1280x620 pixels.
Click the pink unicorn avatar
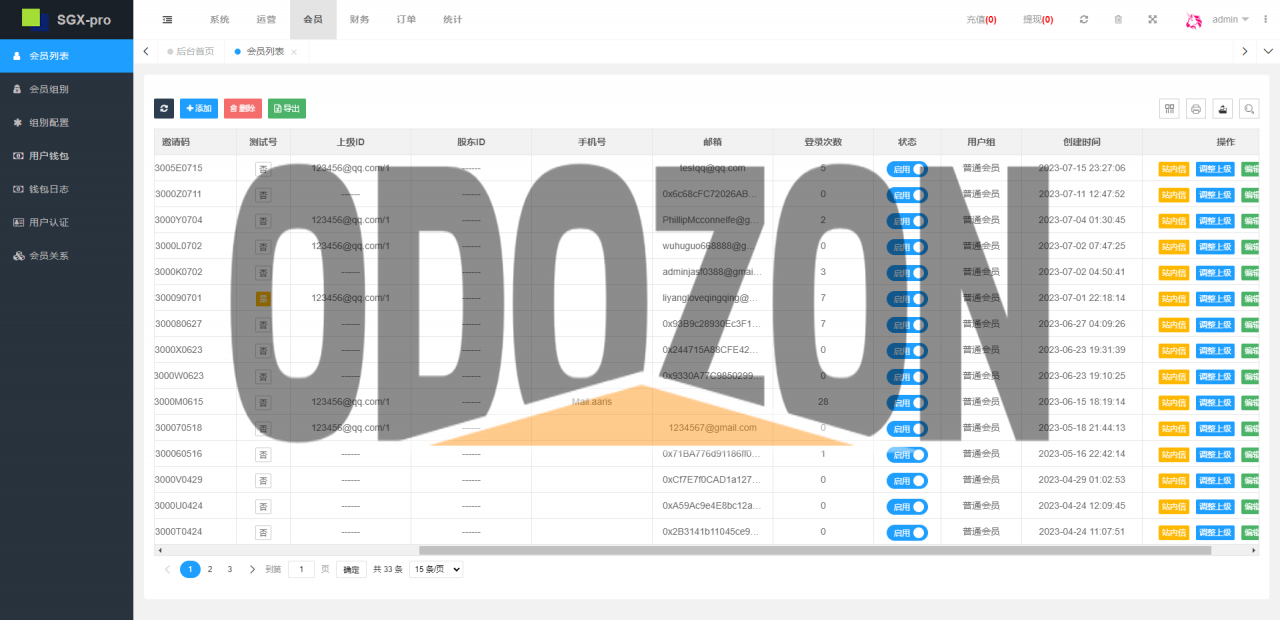(1193, 20)
